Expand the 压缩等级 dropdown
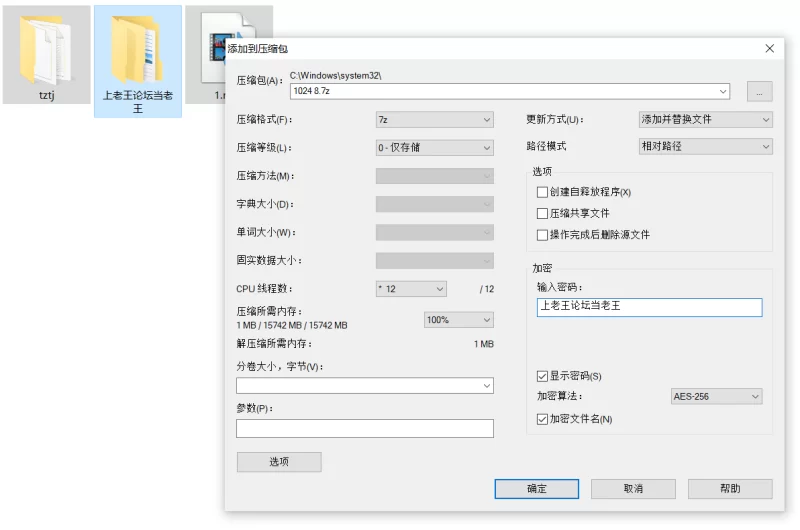 coord(435,148)
